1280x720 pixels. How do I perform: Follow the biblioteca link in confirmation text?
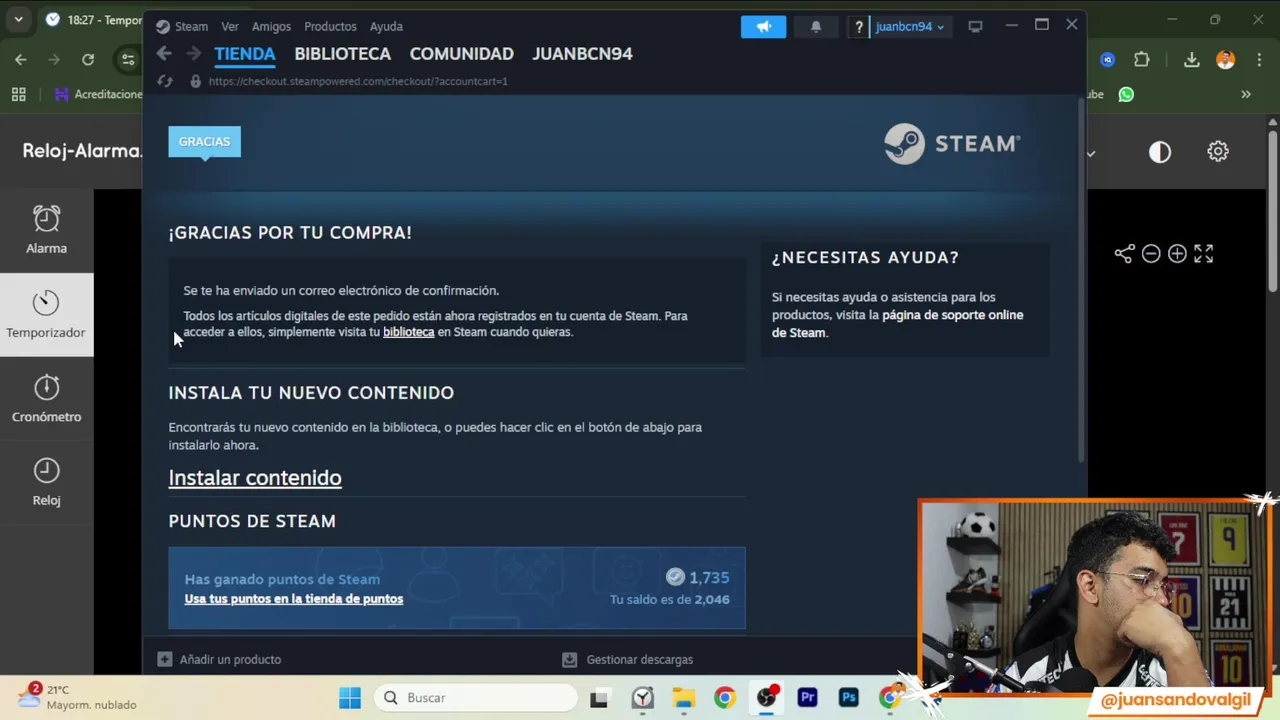click(x=408, y=332)
